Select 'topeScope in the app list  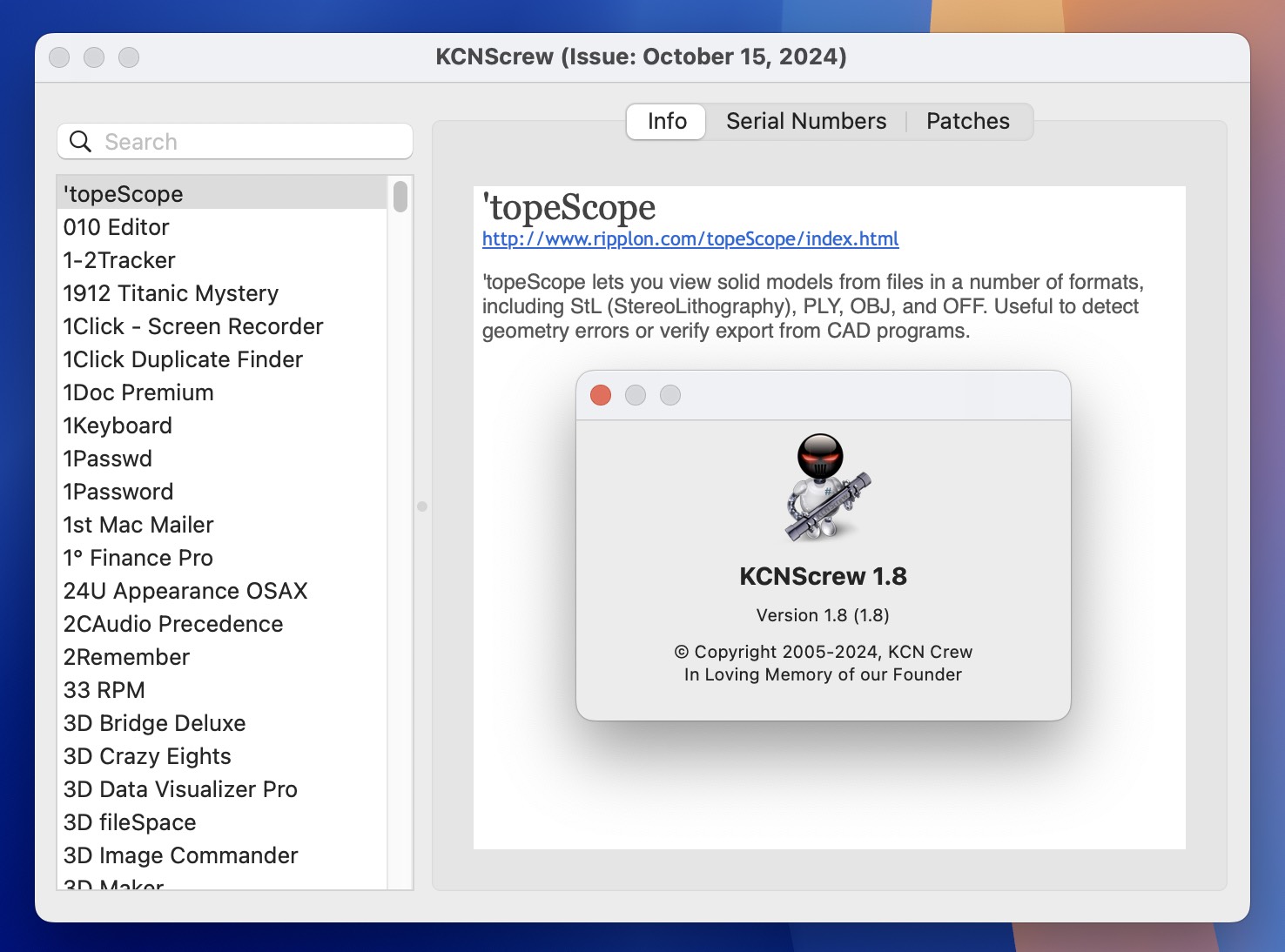pos(222,193)
